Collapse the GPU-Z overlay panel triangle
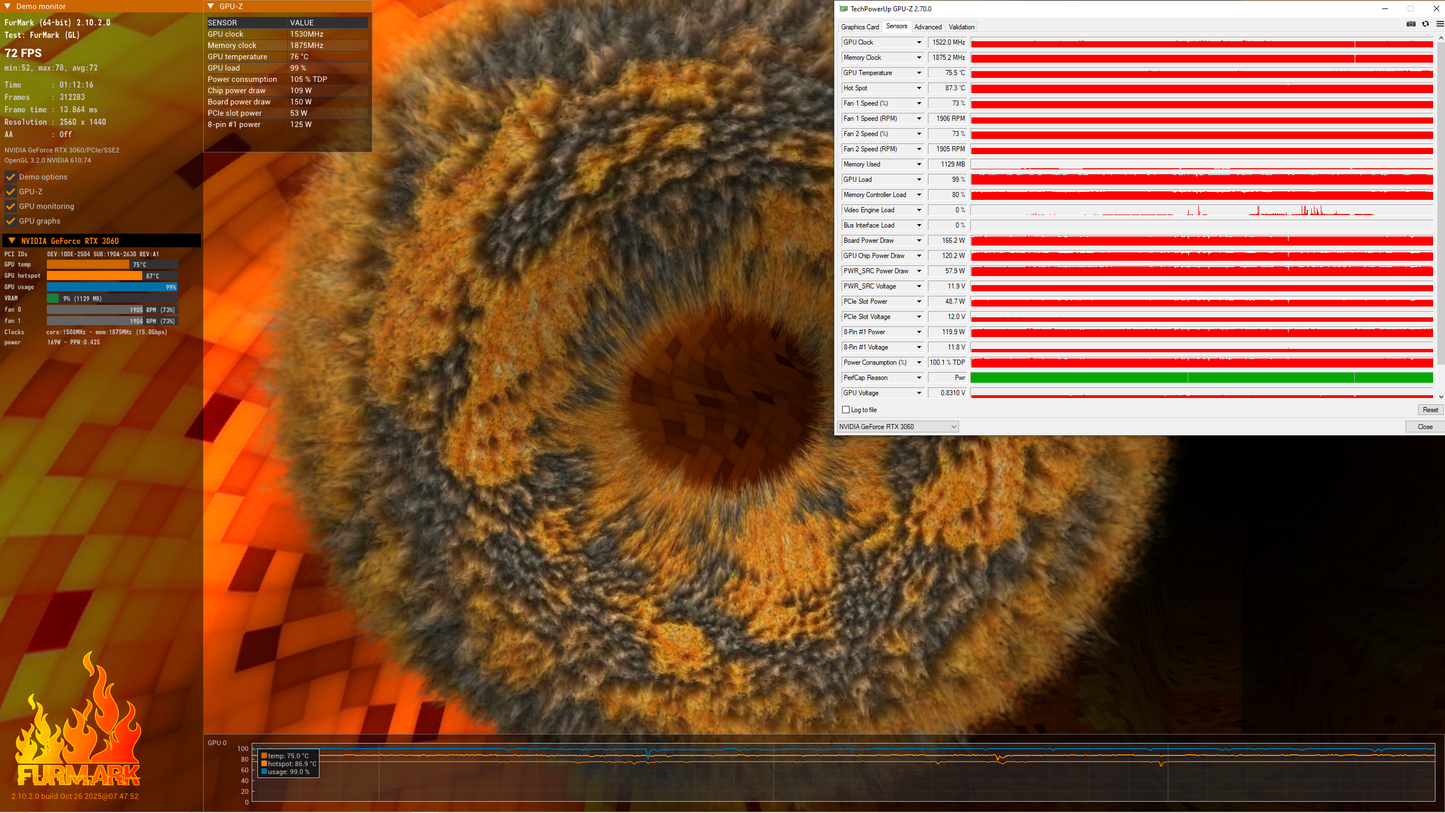Image resolution: width=1445 pixels, height=813 pixels. [x=211, y=6]
